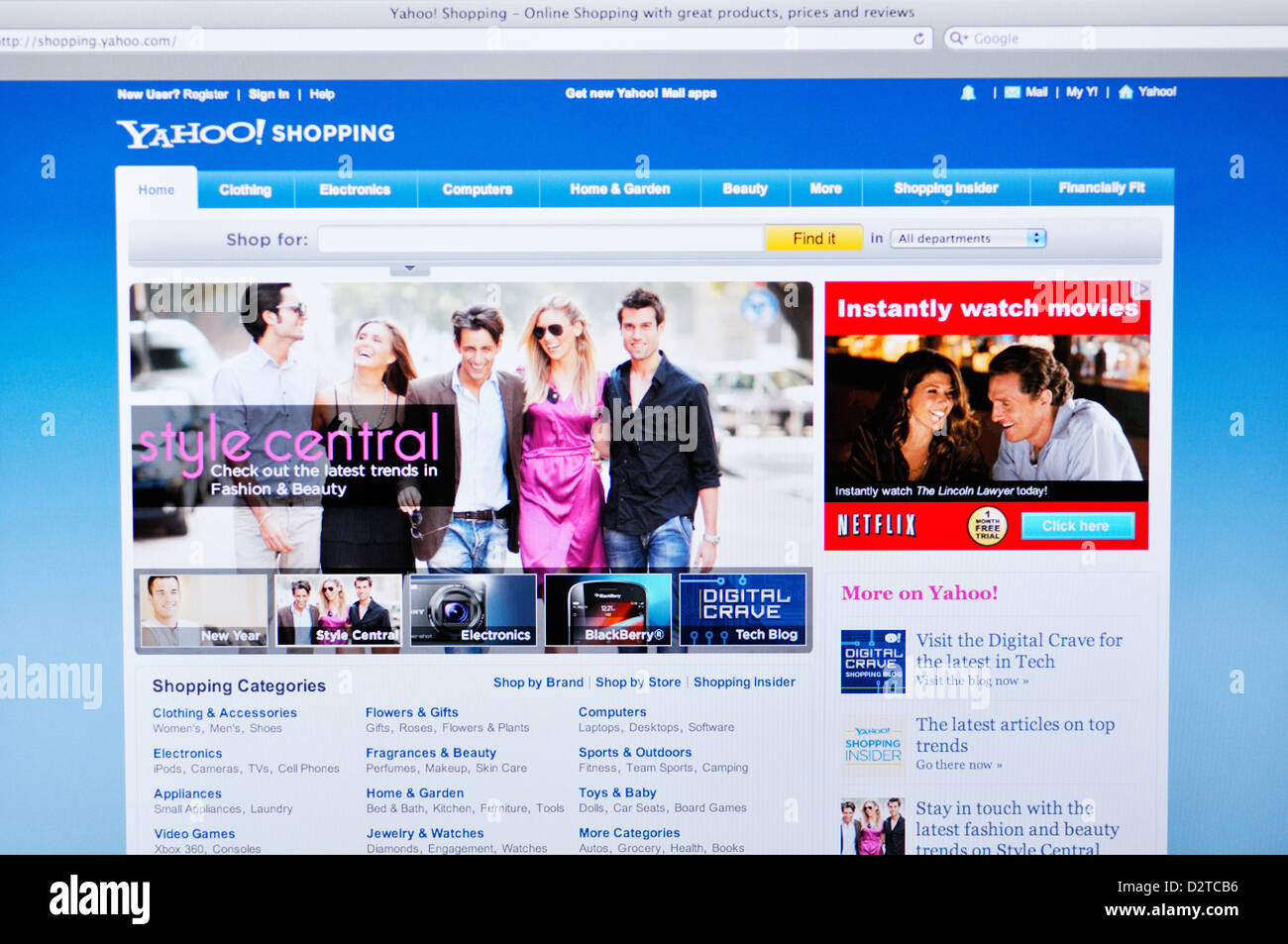The width and height of the screenshot is (1288, 944).
Task: Click the AdChoices icon on Netflix ad
Action: click(1142, 289)
